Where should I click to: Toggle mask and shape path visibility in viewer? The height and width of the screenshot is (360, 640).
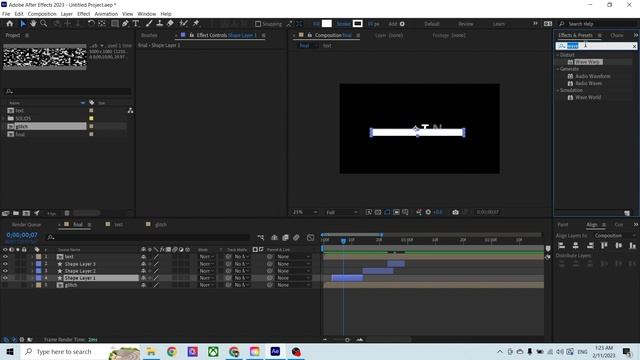pyautogui.click(x=387, y=212)
